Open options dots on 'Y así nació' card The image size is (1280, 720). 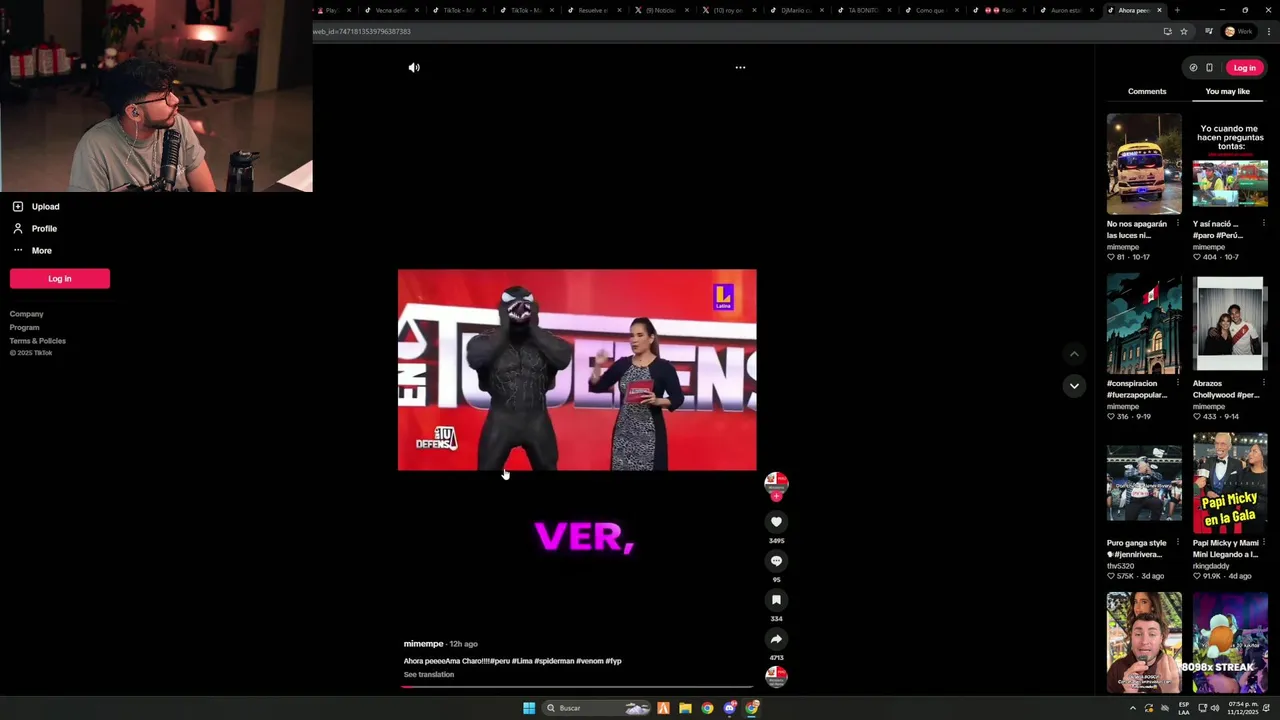coord(1263,224)
